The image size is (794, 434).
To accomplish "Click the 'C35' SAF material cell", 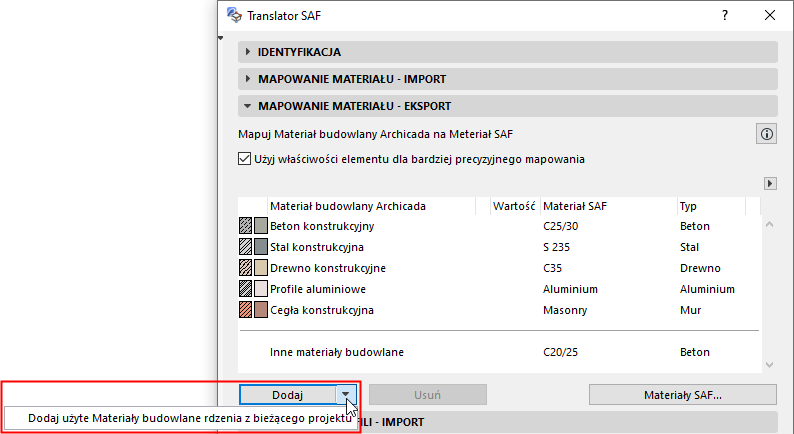I will [x=552, y=268].
